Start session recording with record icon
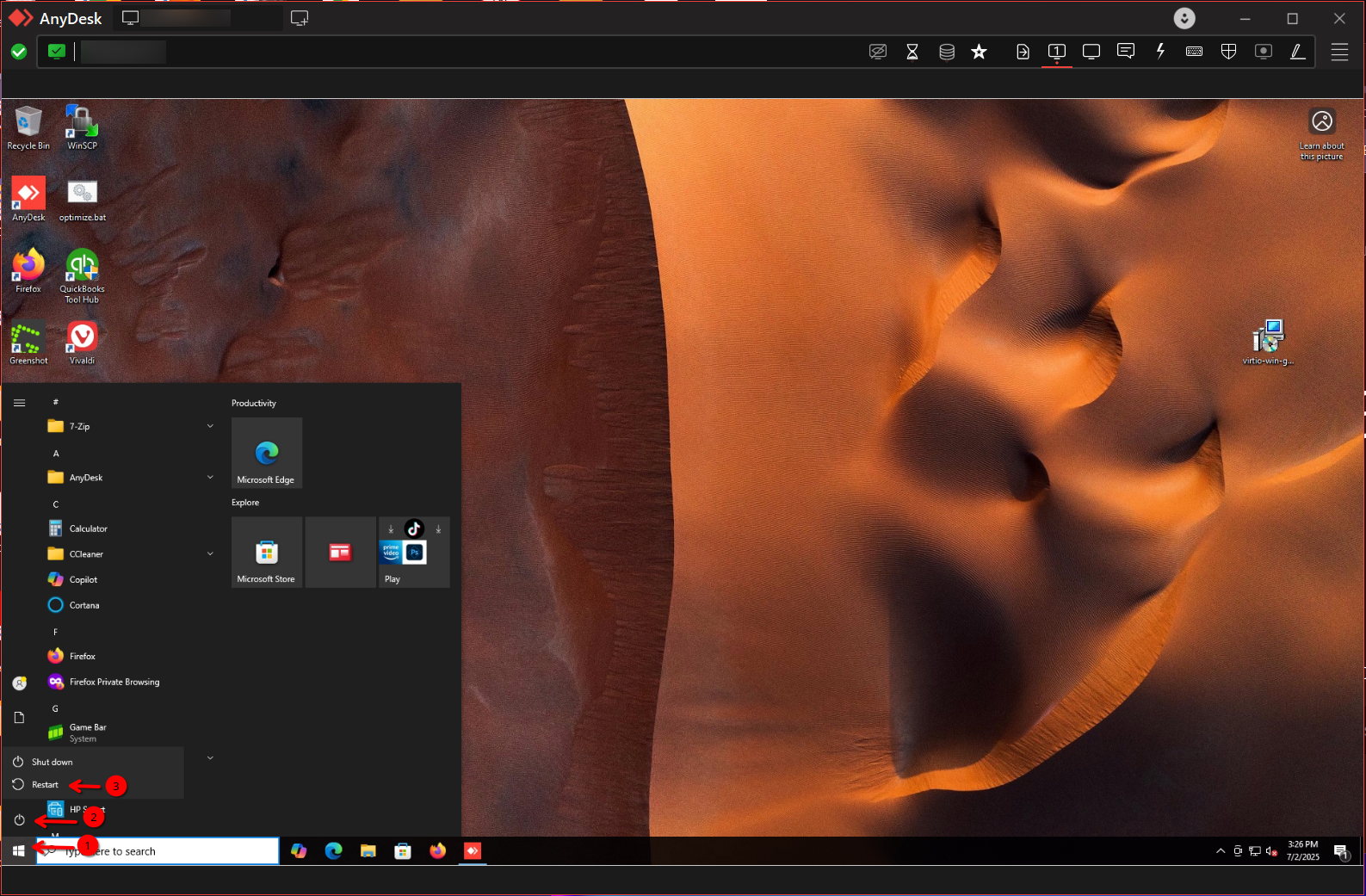The height and width of the screenshot is (896, 1366). pyautogui.click(x=1263, y=52)
